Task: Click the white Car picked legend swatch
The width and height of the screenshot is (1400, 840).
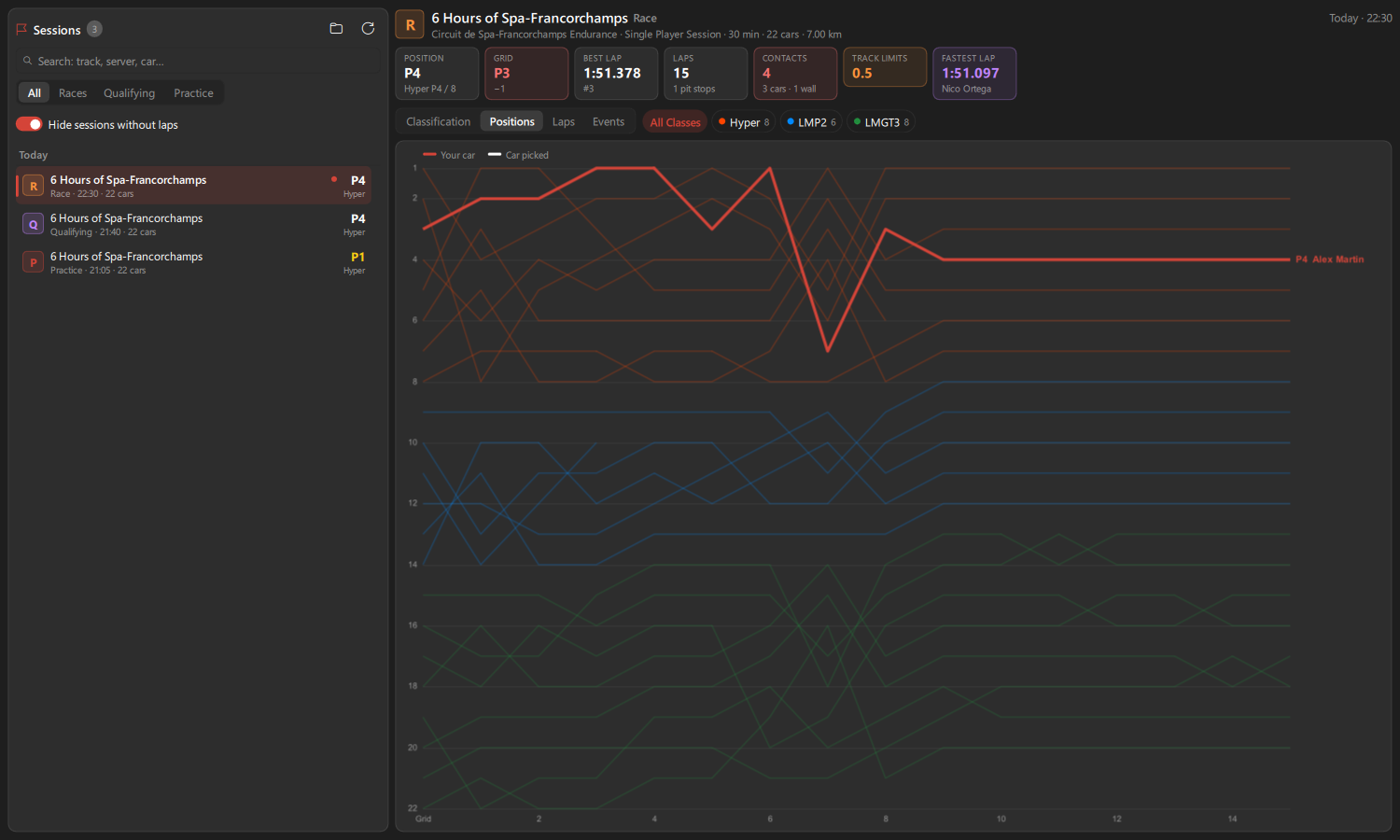Action: 495,155
